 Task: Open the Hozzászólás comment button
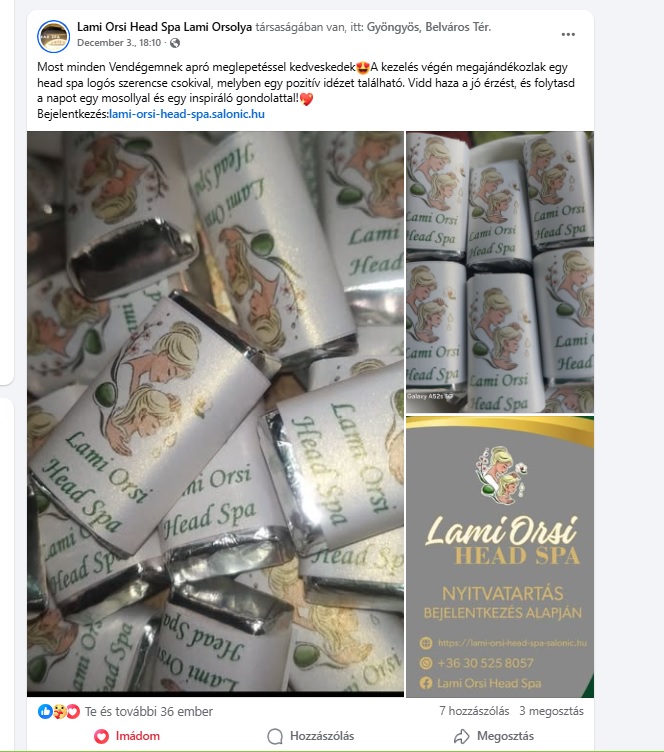[x=311, y=736]
